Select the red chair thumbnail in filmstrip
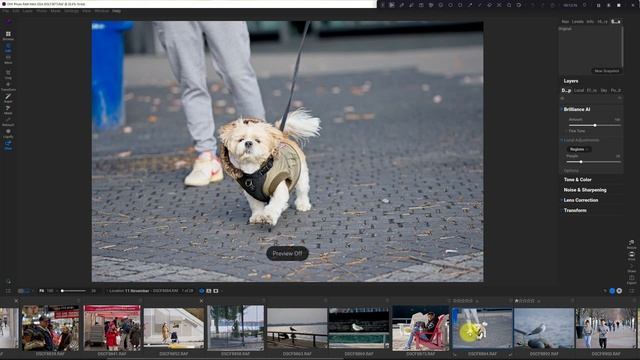 (x=420, y=328)
